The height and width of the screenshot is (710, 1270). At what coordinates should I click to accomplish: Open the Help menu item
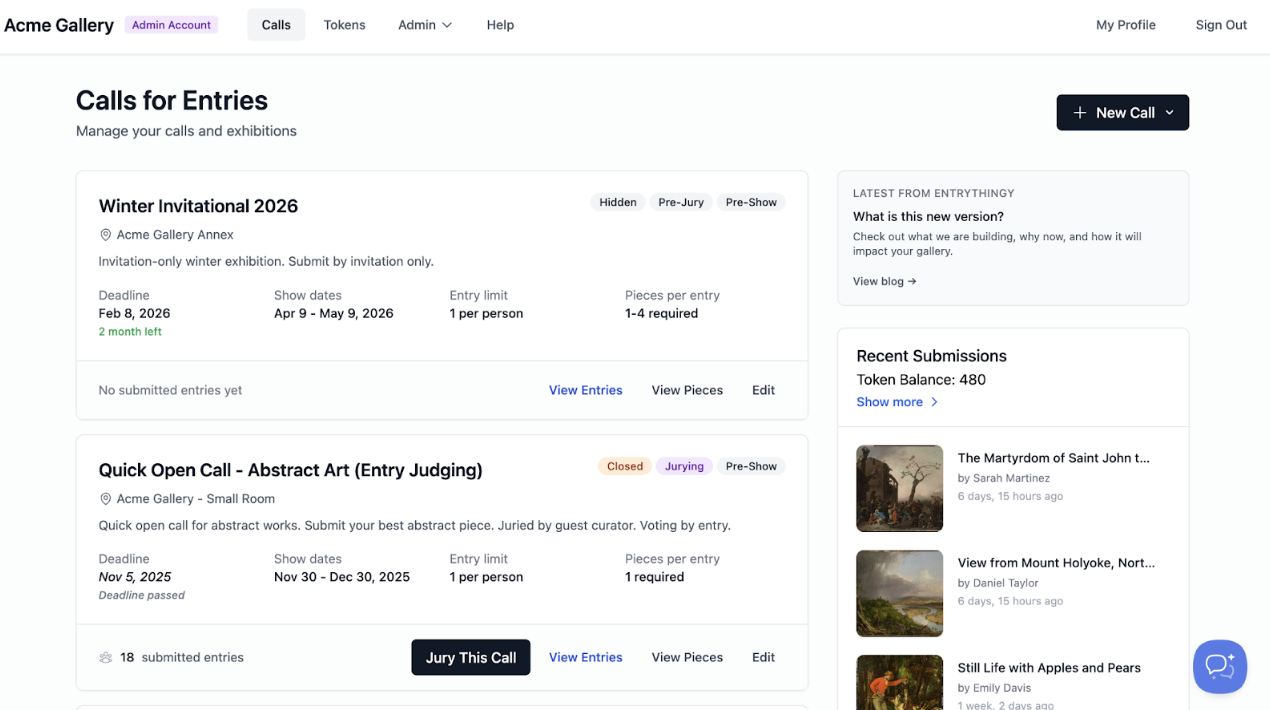click(x=500, y=25)
